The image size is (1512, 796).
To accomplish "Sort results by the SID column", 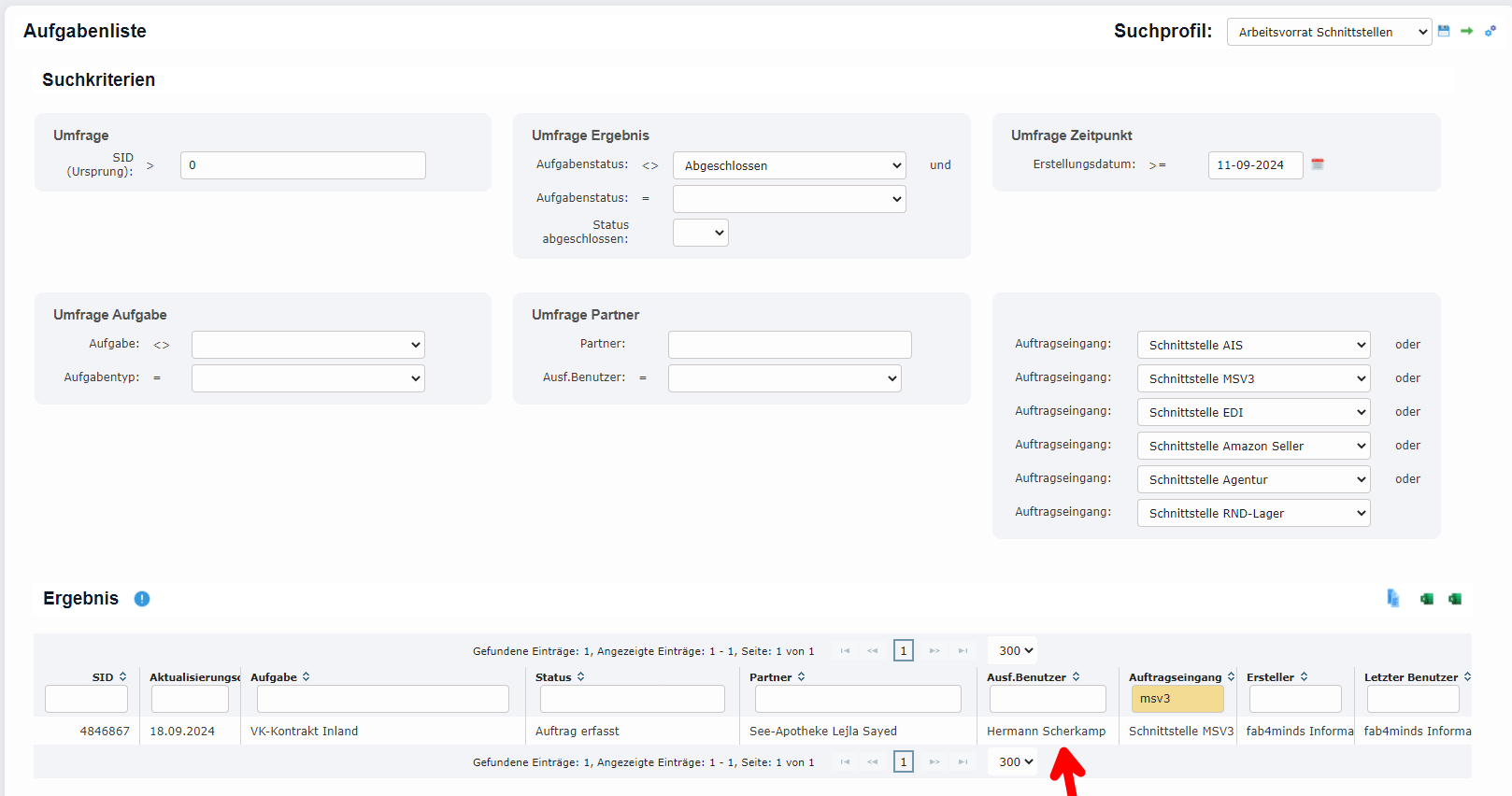I will pyautogui.click(x=122, y=677).
